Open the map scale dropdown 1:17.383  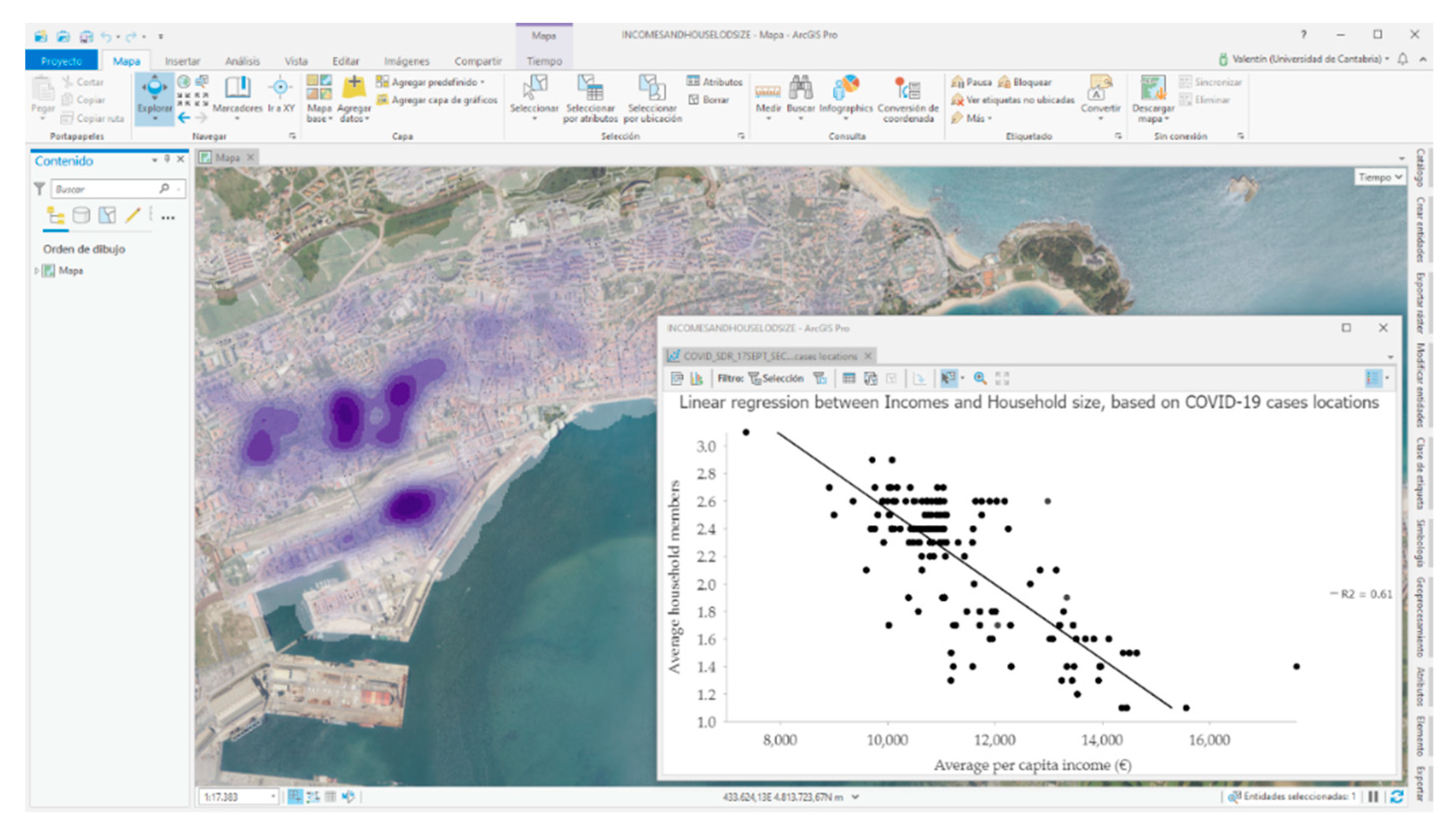(x=273, y=797)
